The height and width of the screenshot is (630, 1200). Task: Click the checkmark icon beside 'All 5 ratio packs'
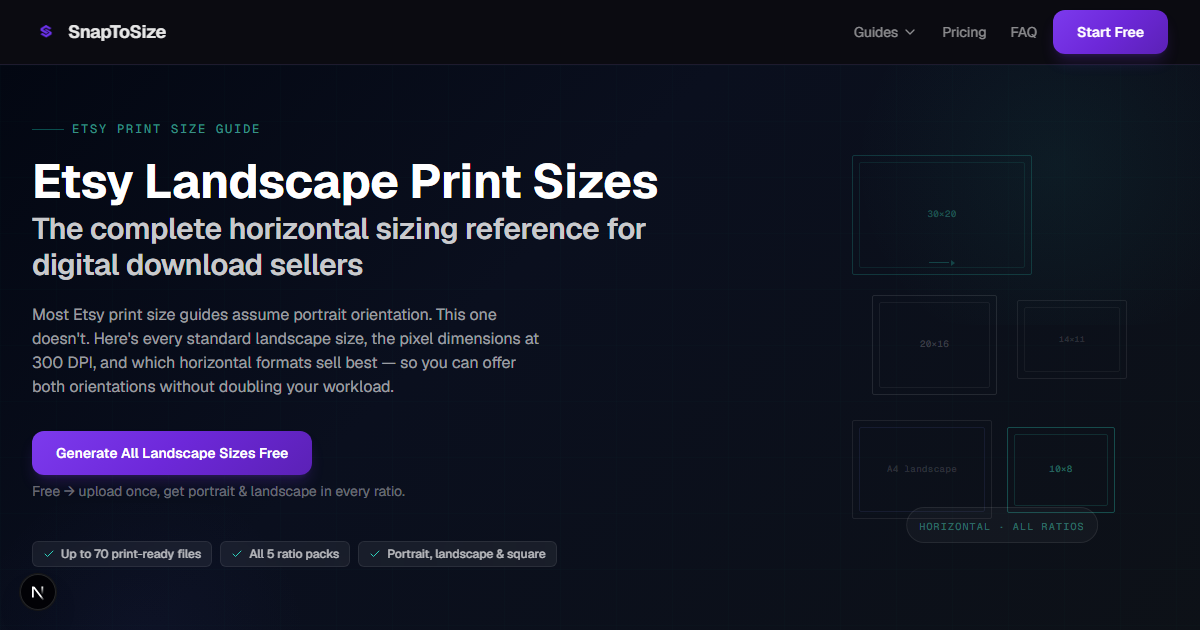237,554
